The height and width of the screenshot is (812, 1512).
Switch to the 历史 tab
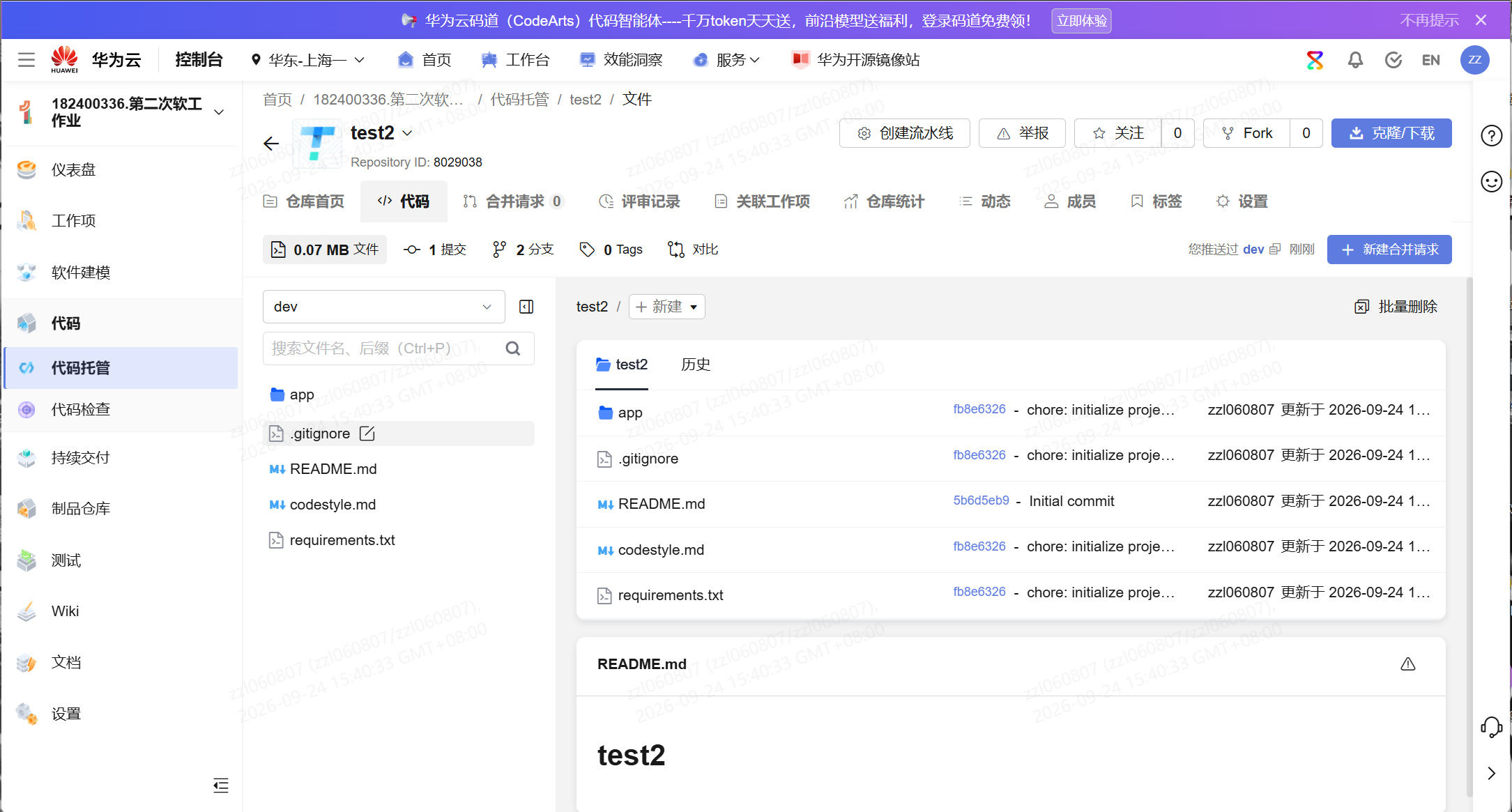click(696, 365)
